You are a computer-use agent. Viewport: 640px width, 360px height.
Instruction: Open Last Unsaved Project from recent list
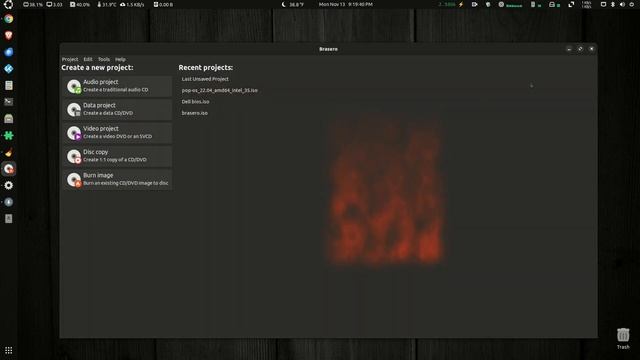(x=205, y=79)
